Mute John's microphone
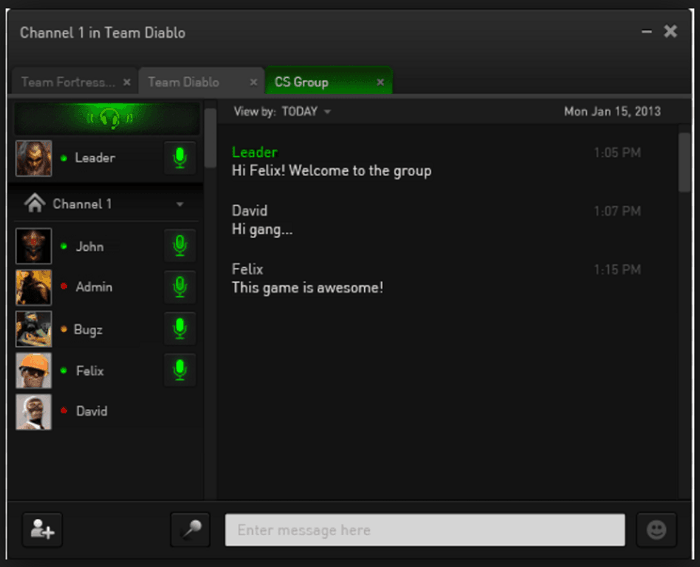This screenshot has width=700, height=567. pos(180,246)
